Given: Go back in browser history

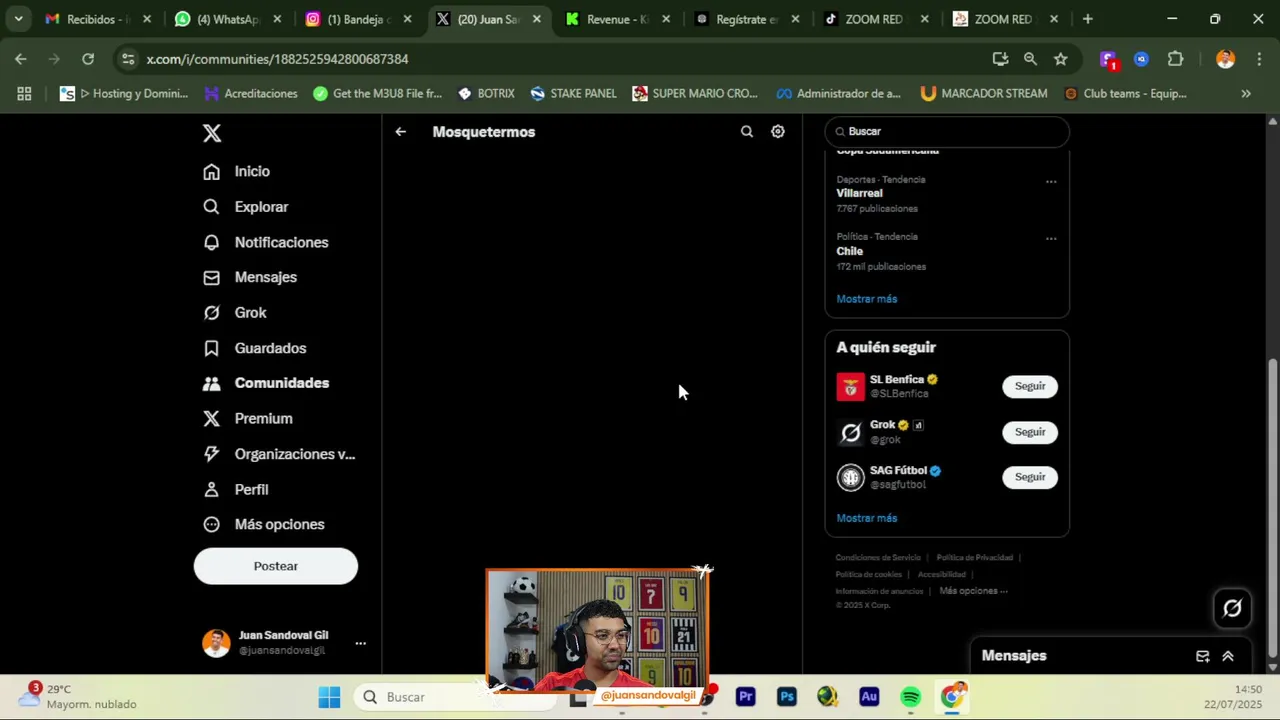Looking at the screenshot, I should tap(21, 59).
